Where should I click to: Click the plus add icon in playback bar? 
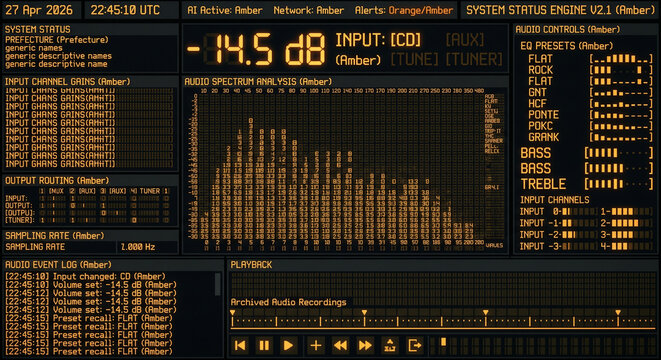click(x=315, y=346)
